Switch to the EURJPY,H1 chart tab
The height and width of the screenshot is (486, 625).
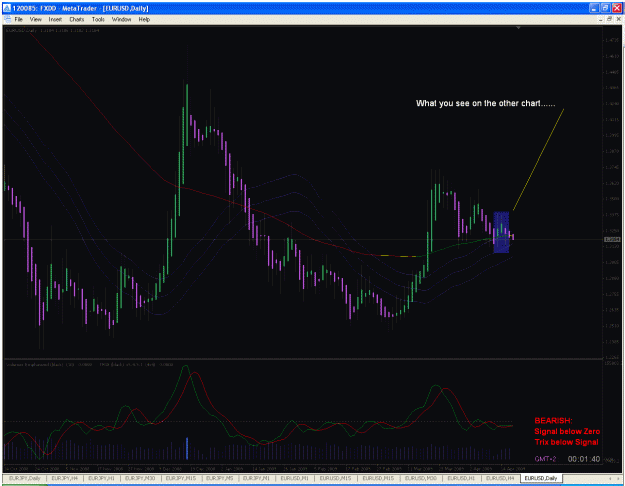(102, 478)
